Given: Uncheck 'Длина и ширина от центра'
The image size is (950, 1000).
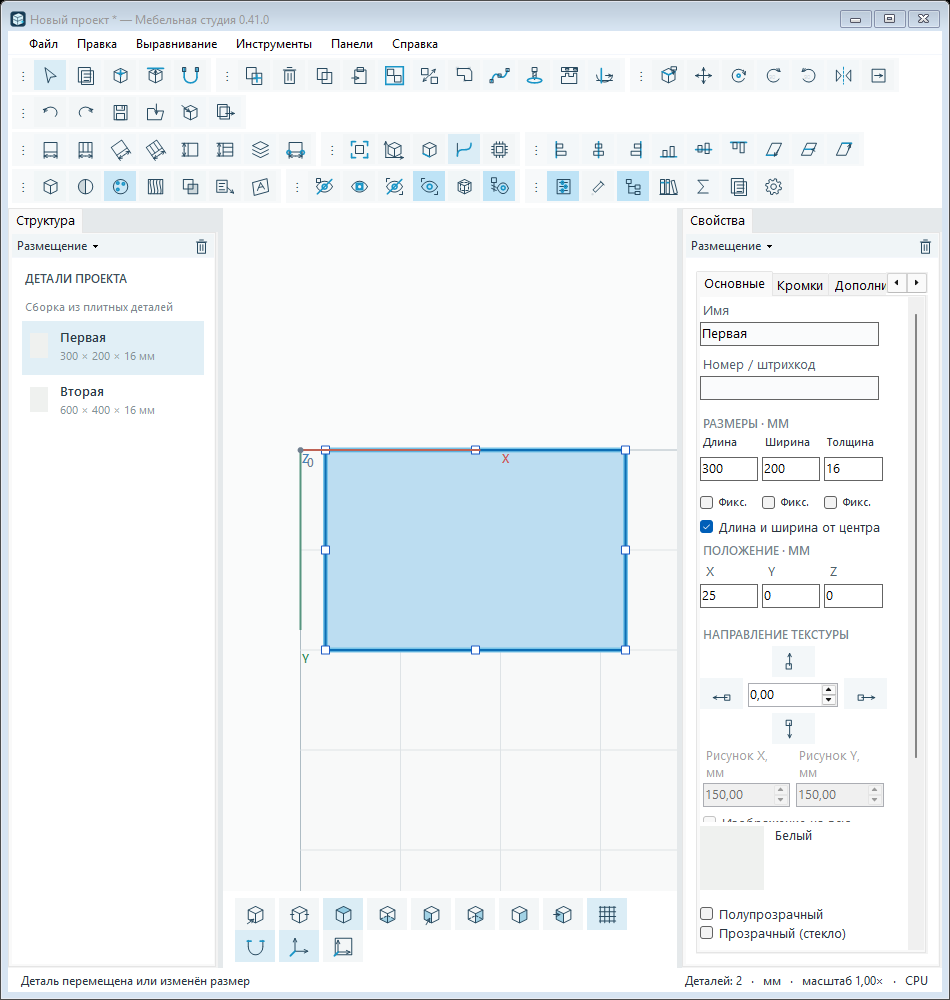Looking at the screenshot, I should click(706, 527).
